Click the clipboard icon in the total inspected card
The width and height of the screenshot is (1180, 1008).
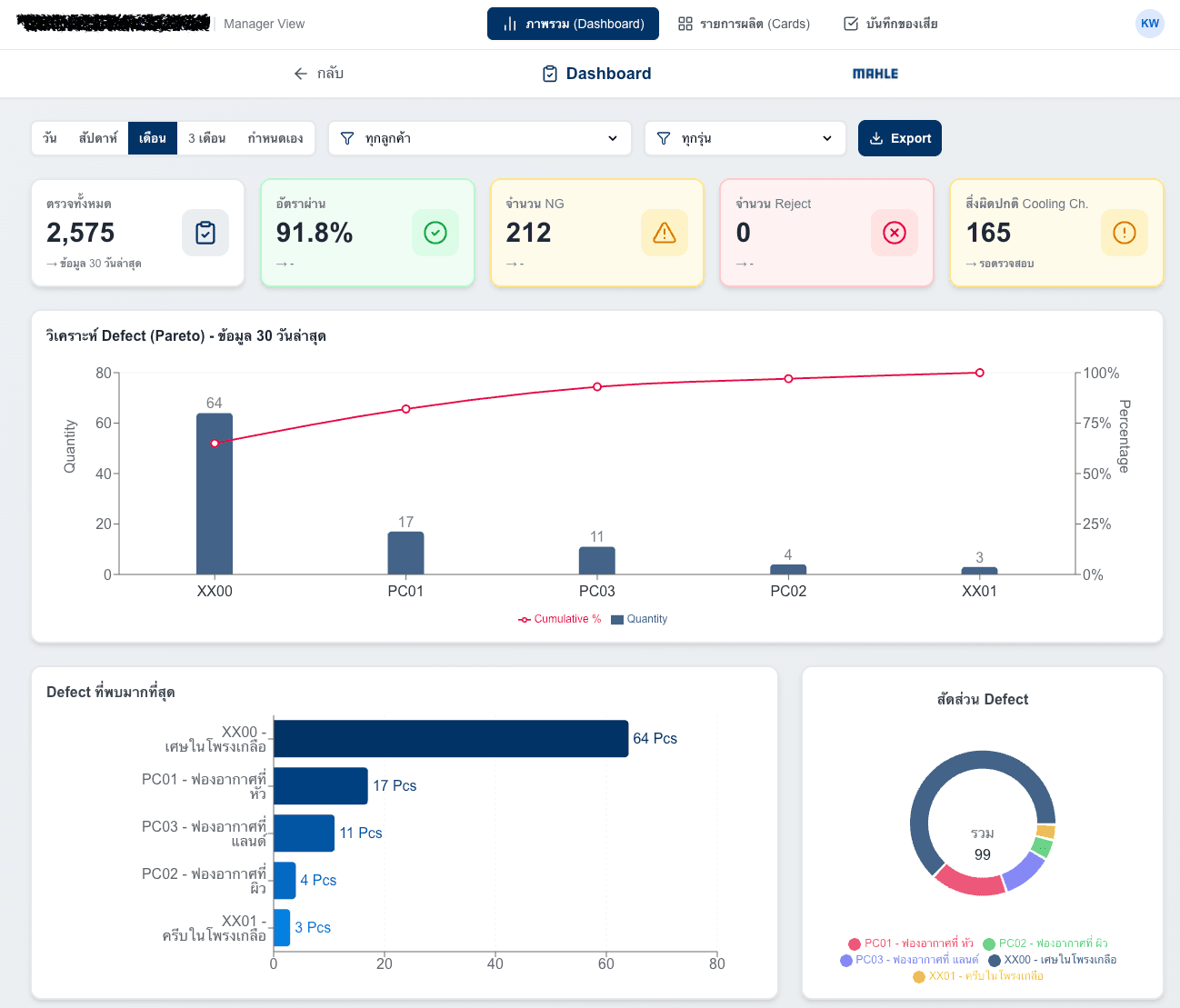click(205, 233)
